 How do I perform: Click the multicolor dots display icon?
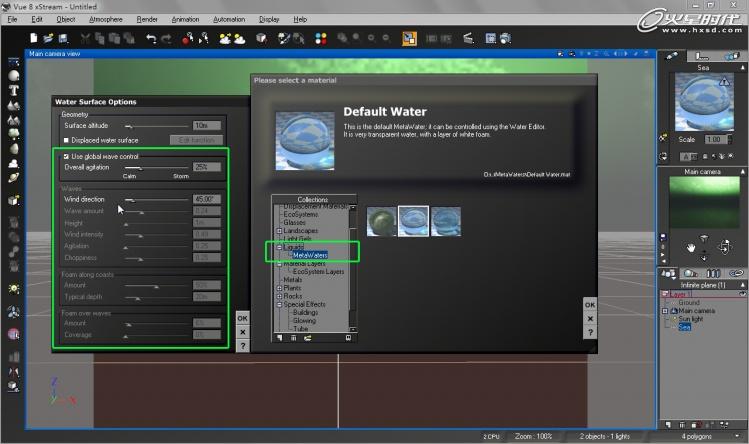321,38
